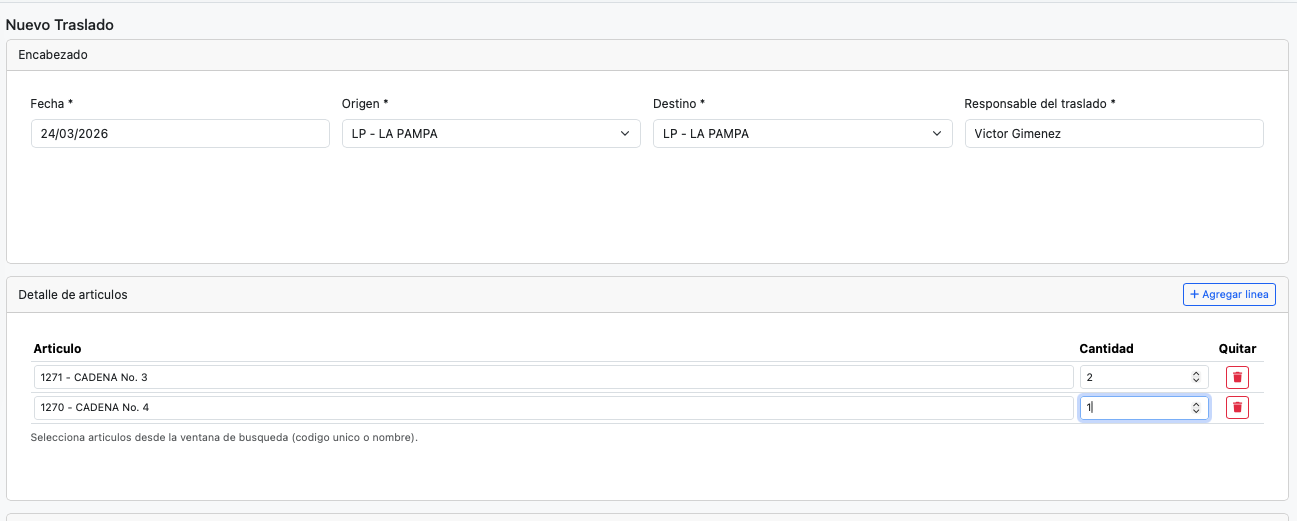Viewport: 1297px width, 521px height.
Task: Focus the Responsable del traslado field
Action: (1113, 134)
